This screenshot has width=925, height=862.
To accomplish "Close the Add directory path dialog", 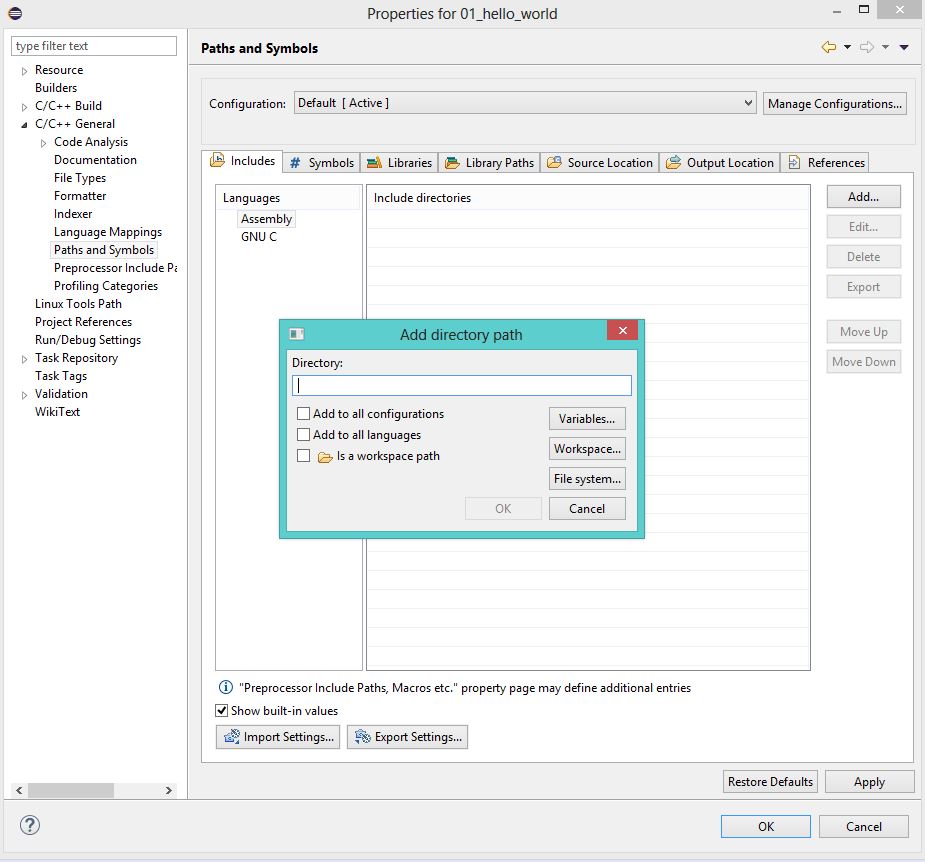I will [x=622, y=333].
